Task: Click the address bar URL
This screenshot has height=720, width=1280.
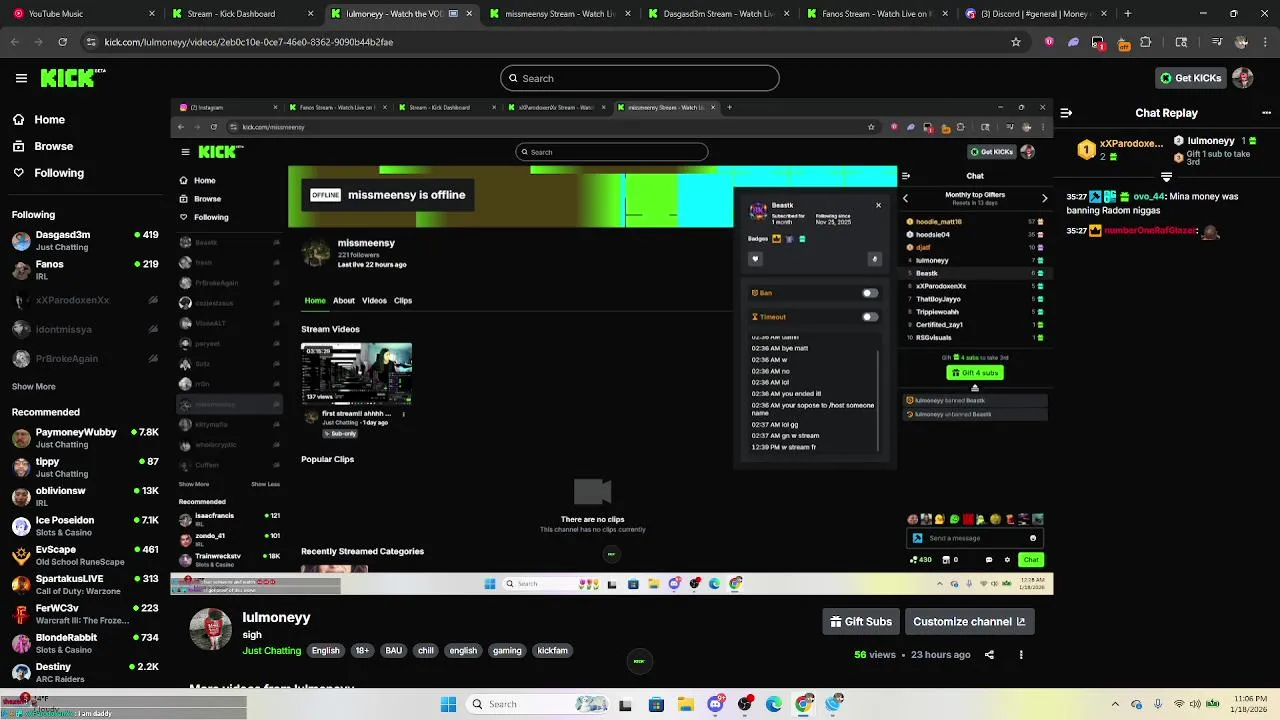Action: pyautogui.click(x=249, y=42)
